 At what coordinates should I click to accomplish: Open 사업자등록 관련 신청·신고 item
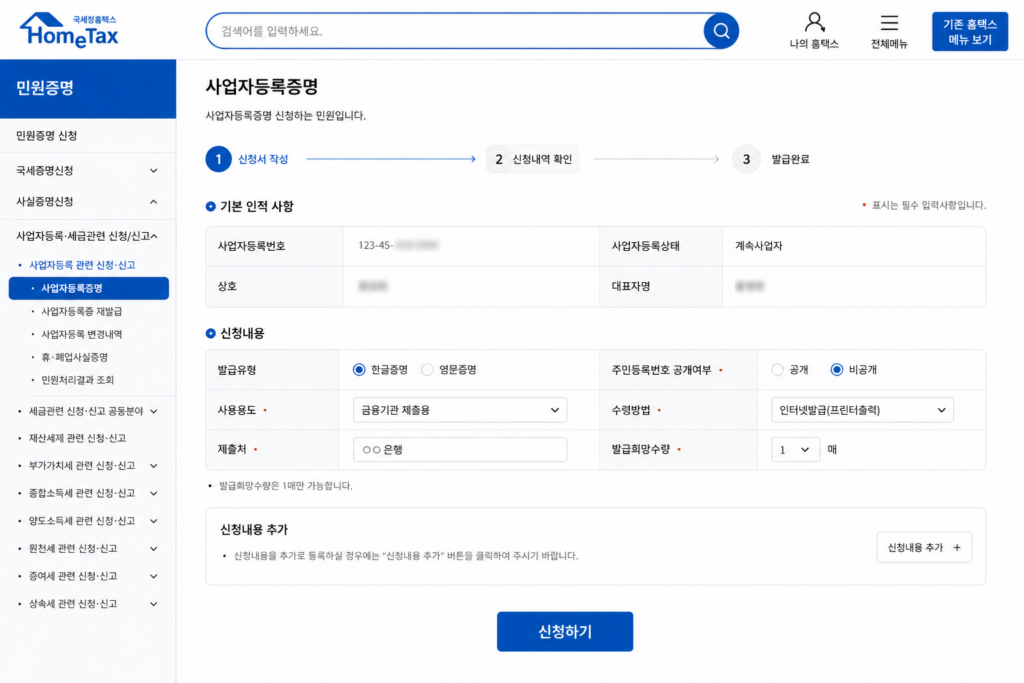point(82,265)
